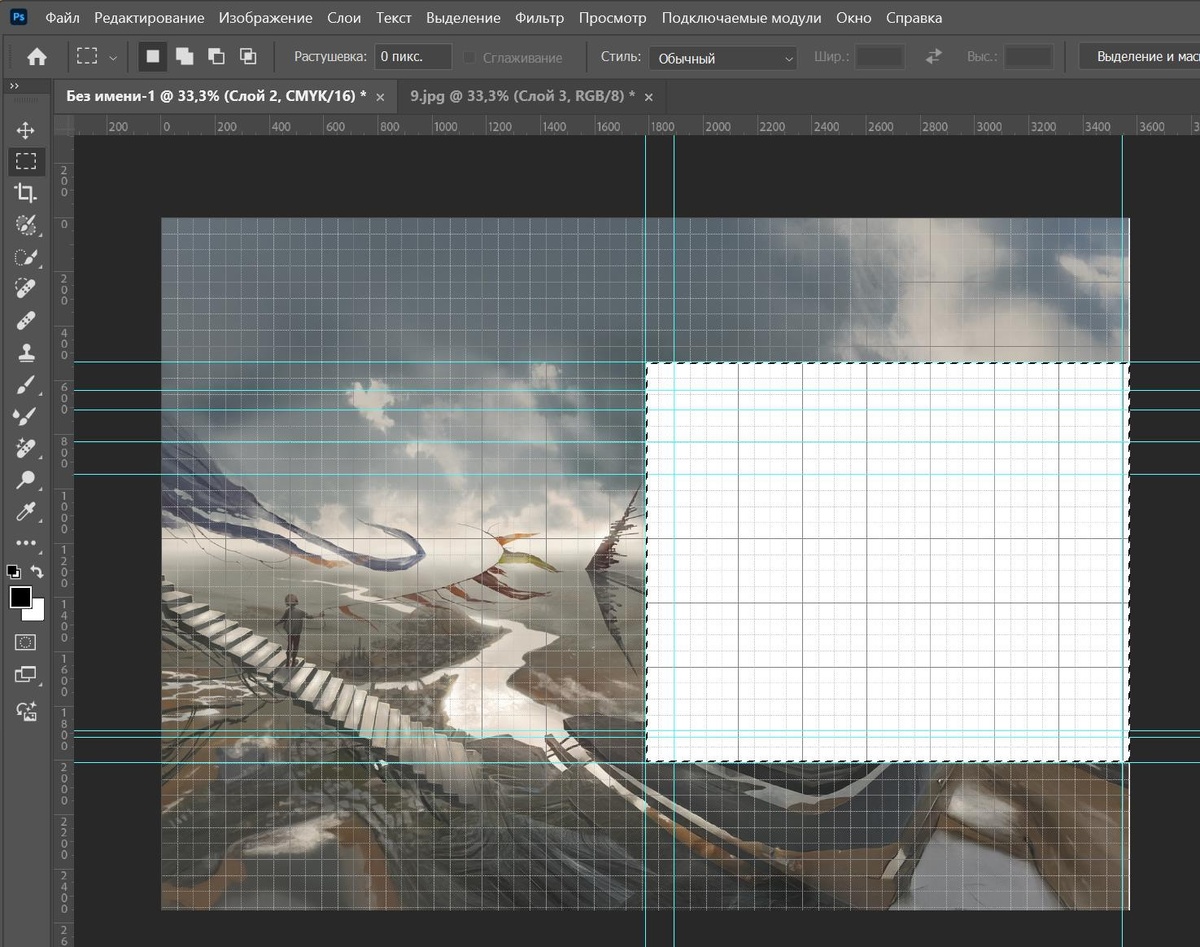The width and height of the screenshot is (1200, 947).
Task: Enable Intersect with Selection mode
Action: pyautogui.click(x=248, y=57)
